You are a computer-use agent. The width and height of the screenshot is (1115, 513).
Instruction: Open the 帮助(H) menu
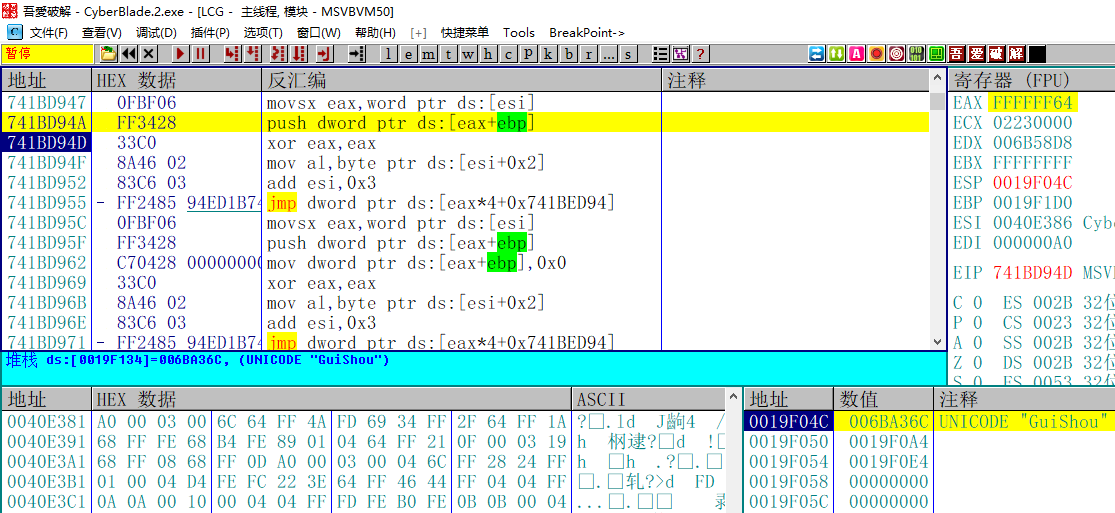pyautogui.click(x=375, y=33)
